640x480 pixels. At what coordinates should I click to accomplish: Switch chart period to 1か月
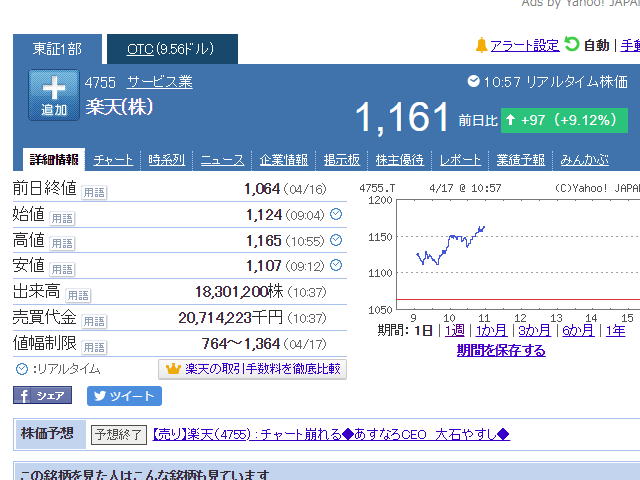tap(491, 330)
